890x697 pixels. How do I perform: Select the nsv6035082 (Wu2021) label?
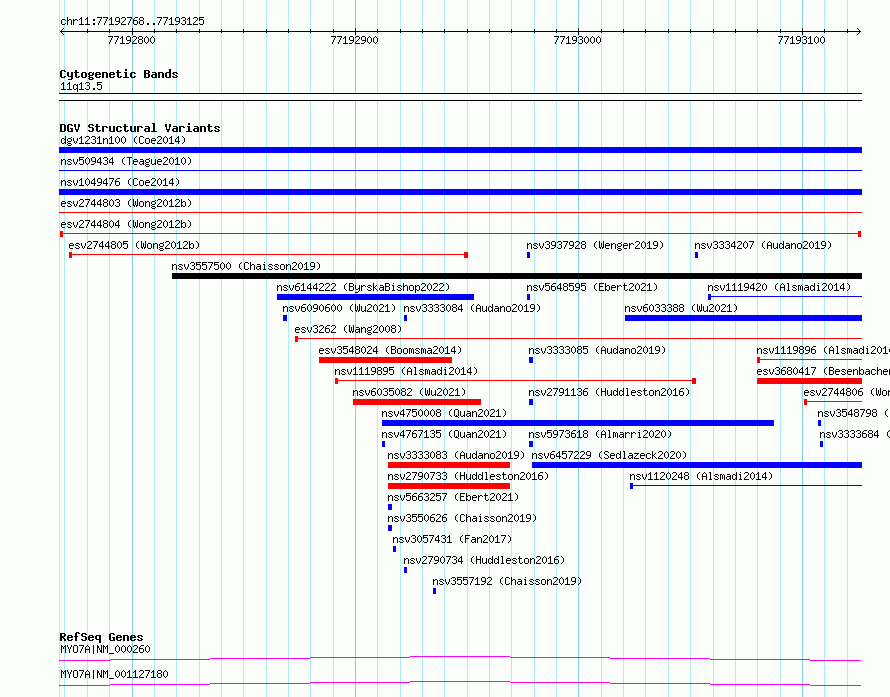(x=409, y=392)
